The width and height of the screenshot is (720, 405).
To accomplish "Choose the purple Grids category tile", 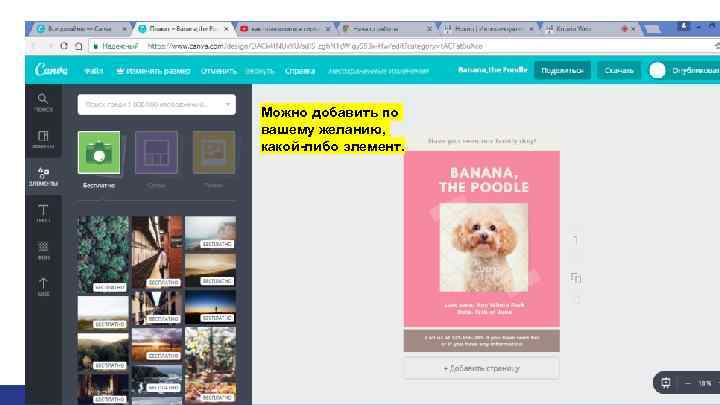I will (156, 152).
